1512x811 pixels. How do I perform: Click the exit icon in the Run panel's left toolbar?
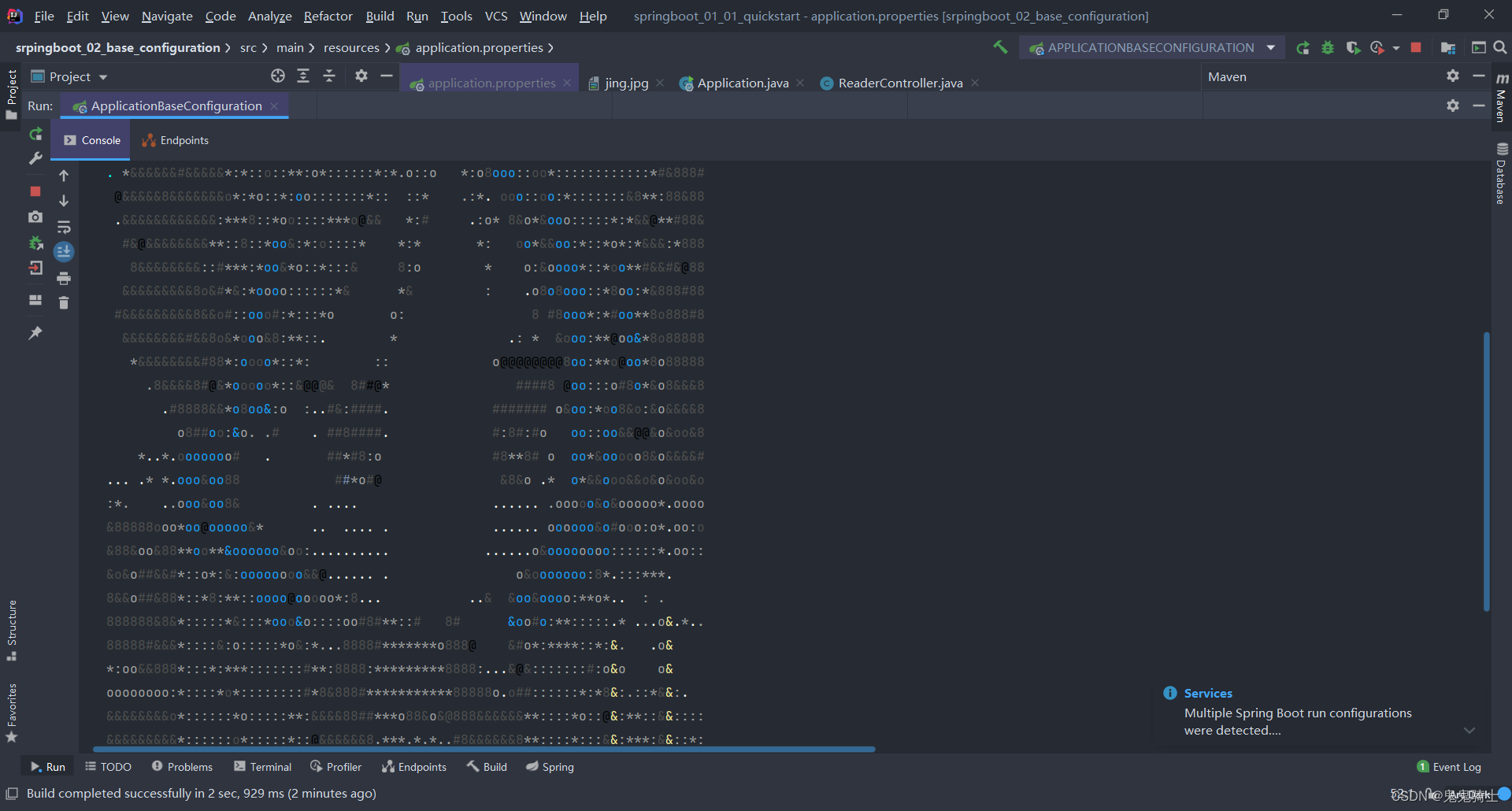click(35, 268)
